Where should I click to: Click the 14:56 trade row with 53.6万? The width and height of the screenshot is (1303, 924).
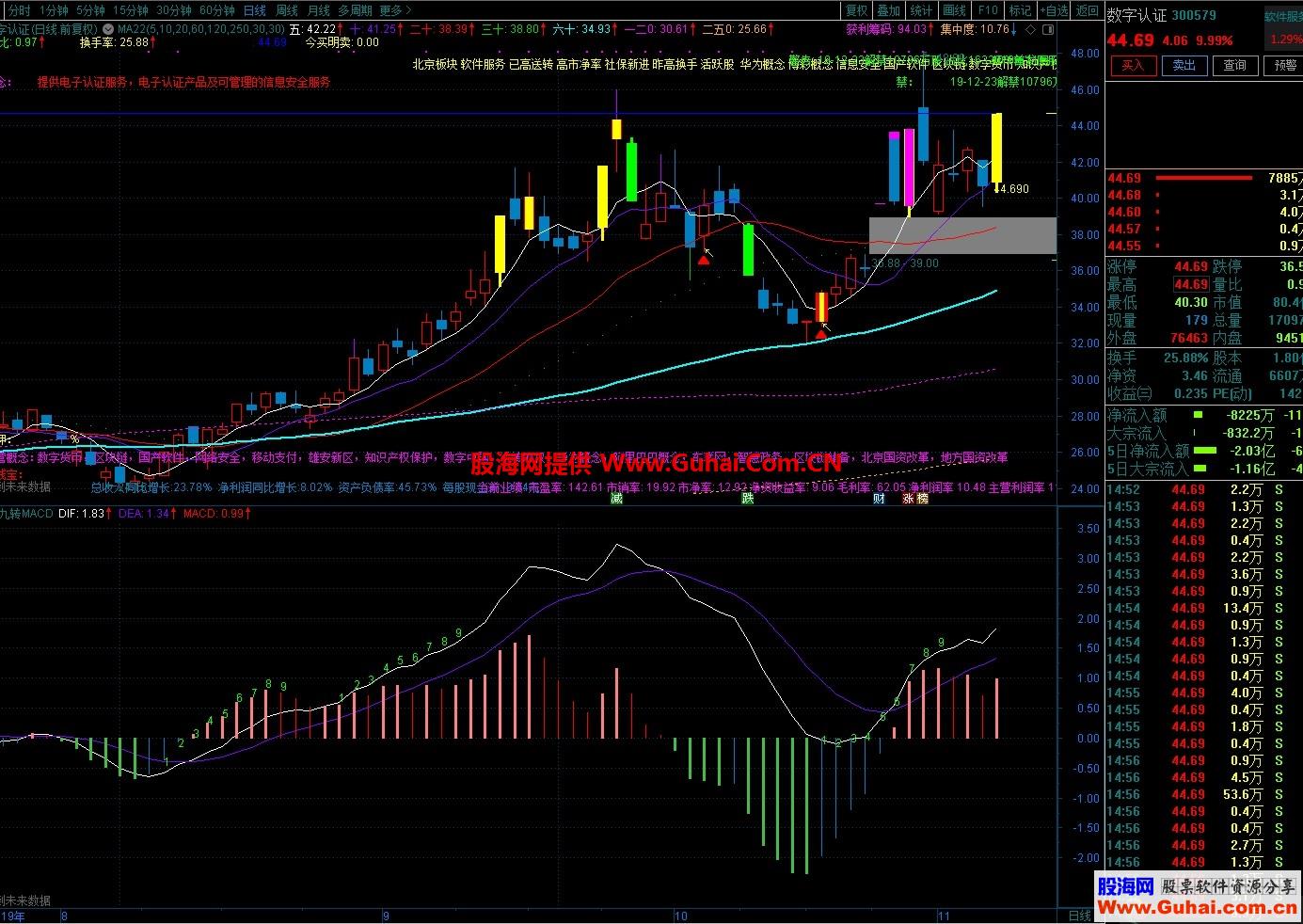pos(1204,794)
